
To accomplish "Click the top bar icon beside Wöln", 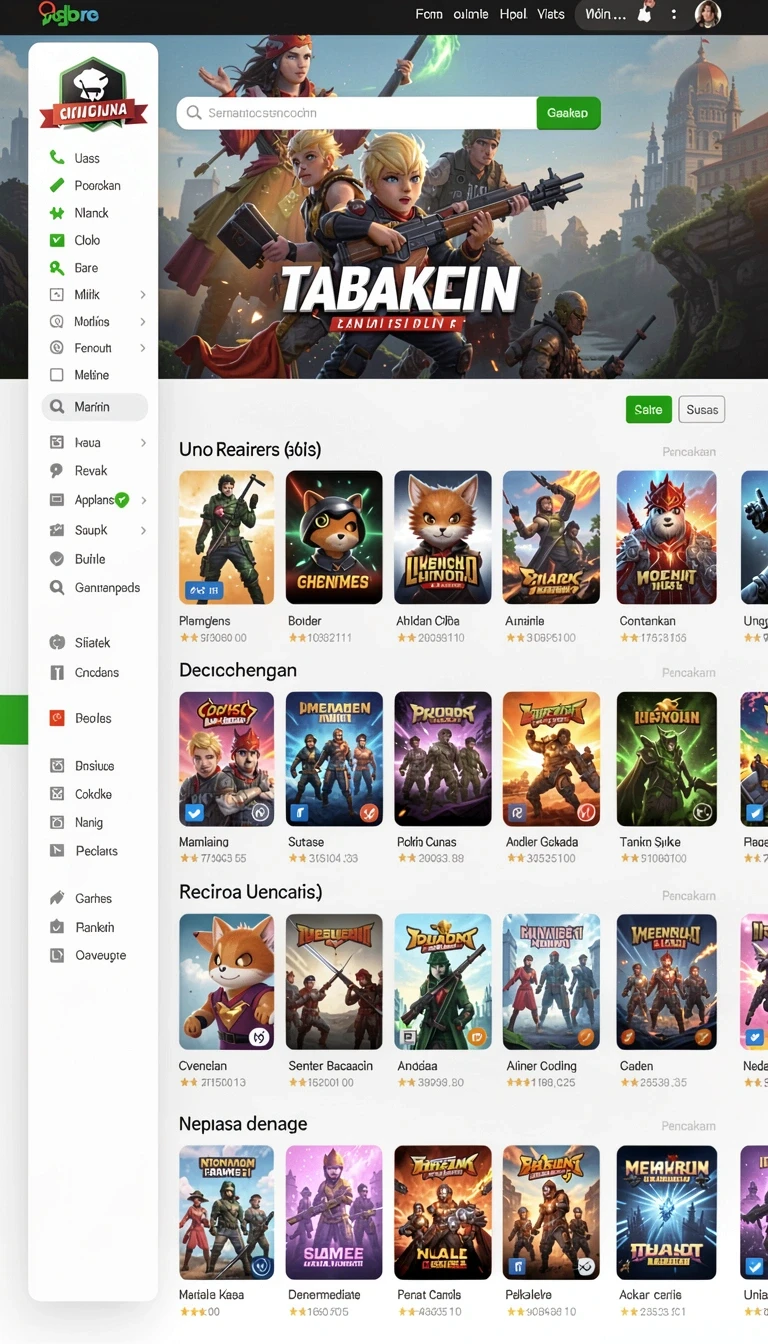I will 645,13.
